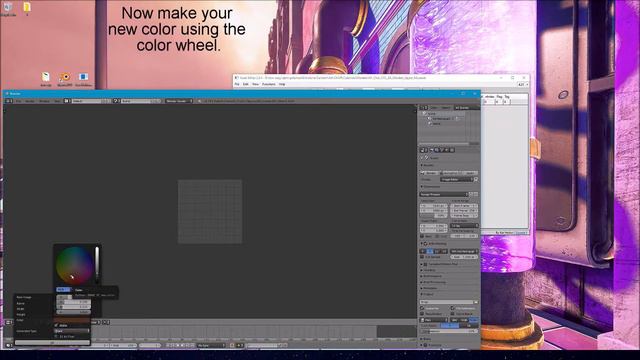Open the yellow folder desktop icon
Image resolution: width=640 pixels, height=360 pixels.
(x=27, y=7)
